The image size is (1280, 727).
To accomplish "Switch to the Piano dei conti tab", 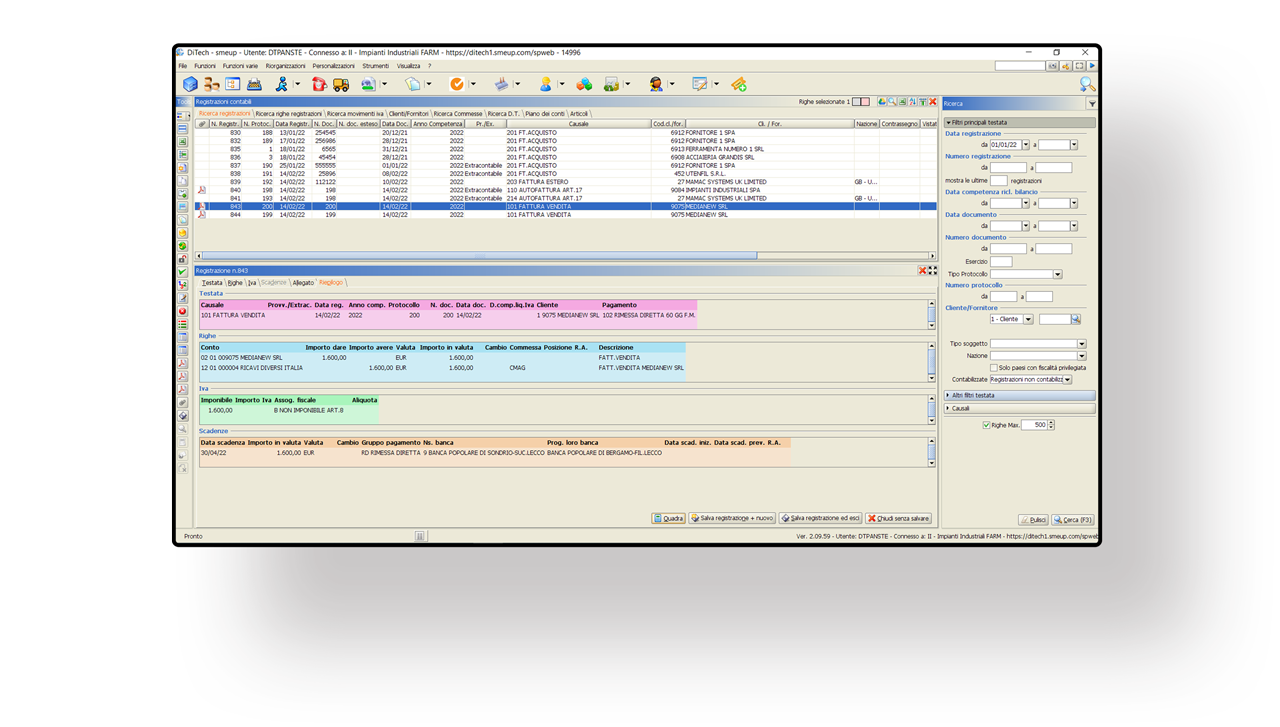I will 545,114.
